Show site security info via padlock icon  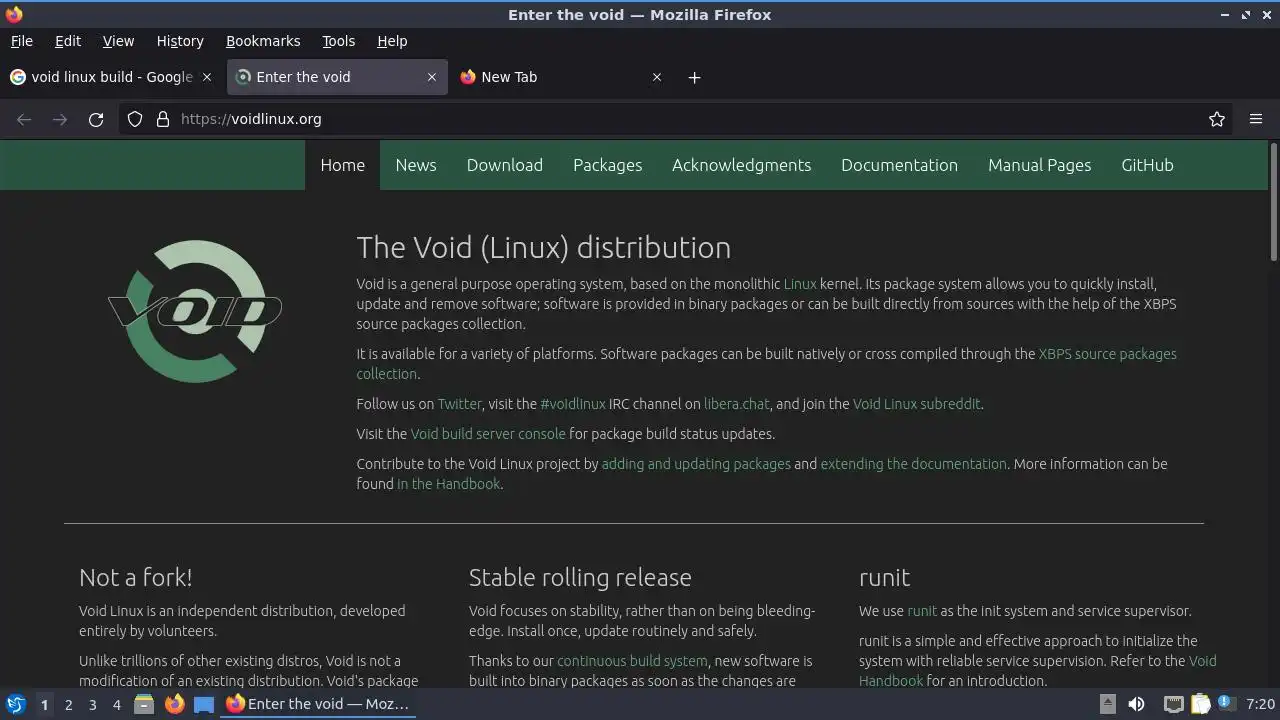click(x=163, y=119)
